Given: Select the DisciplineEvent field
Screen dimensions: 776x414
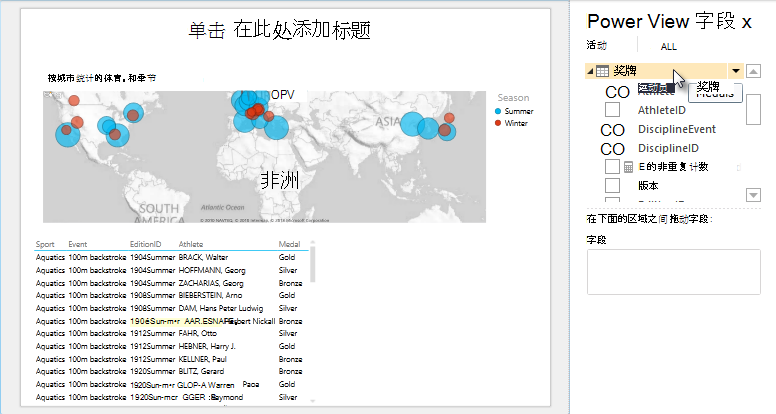Looking at the screenshot, I should click(677, 130).
